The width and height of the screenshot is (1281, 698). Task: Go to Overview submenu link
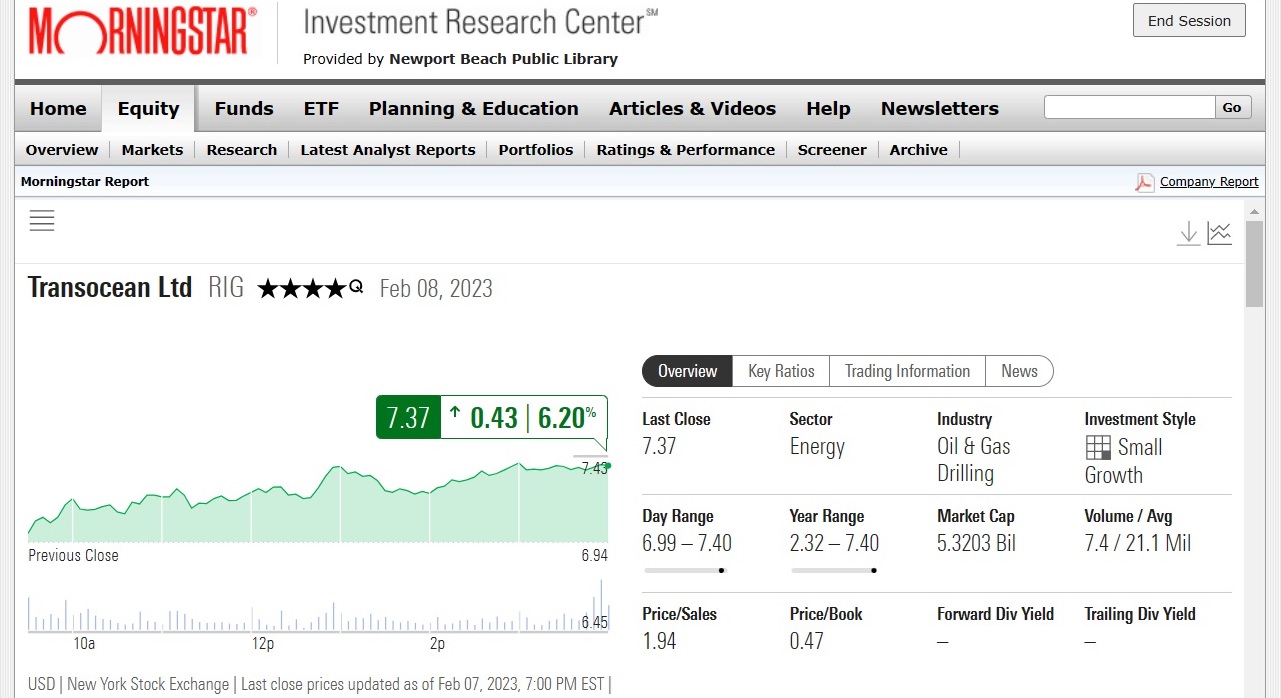click(x=62, y=150)
